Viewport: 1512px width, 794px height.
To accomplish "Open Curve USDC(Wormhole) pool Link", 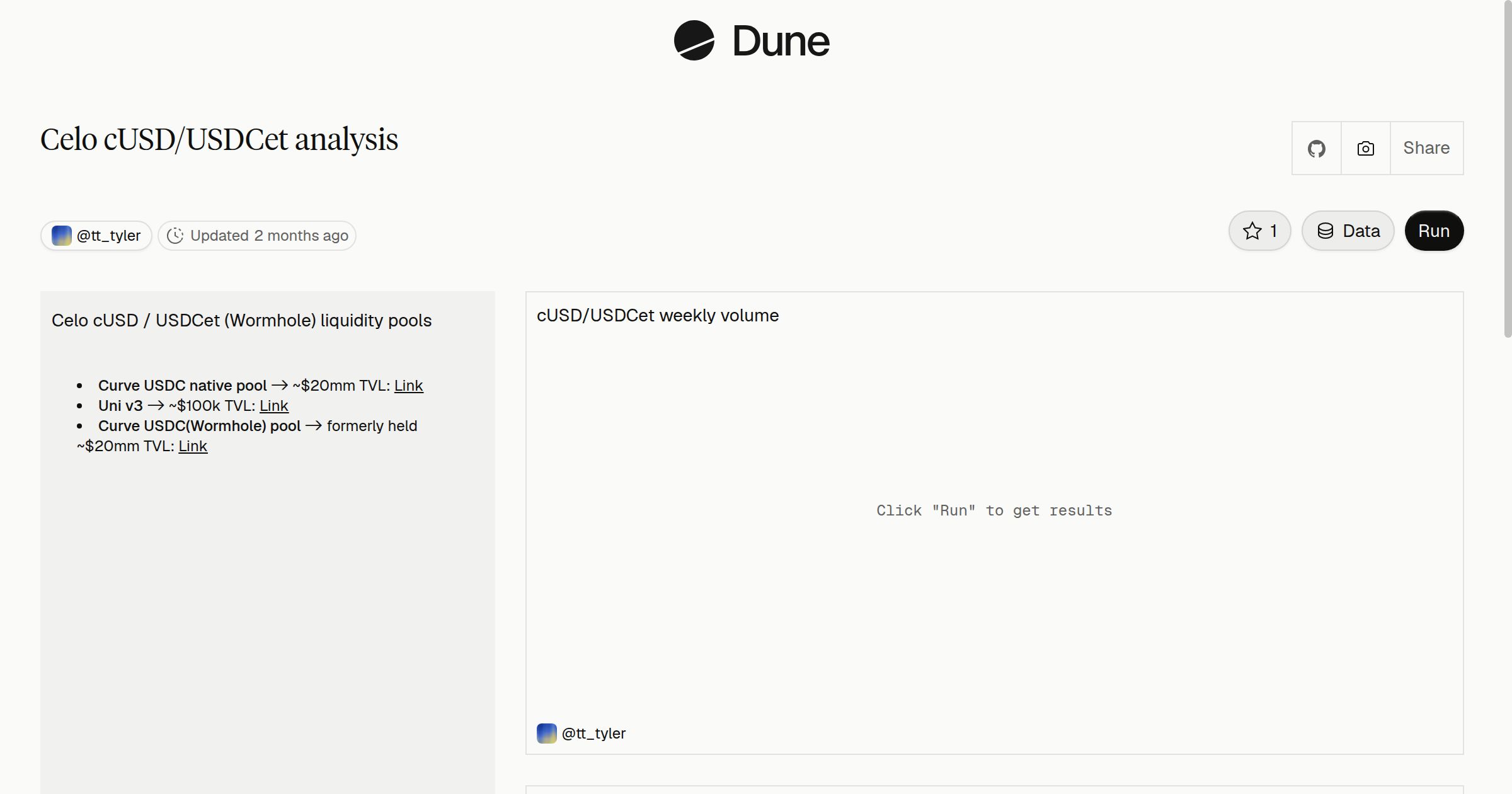I will point(193,446).
